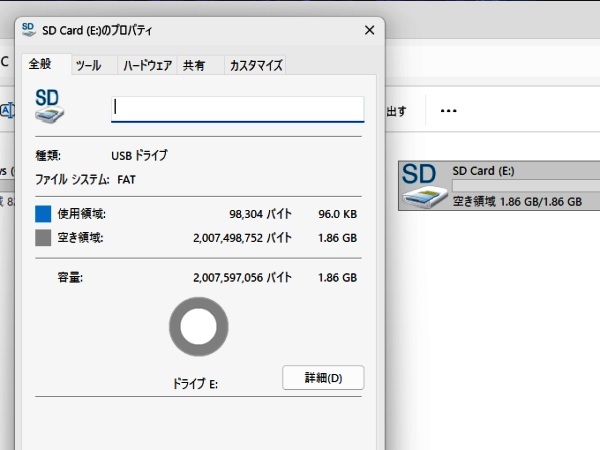Viewport: 600px width, 450px height.
Task: Click the 96.0 KB used size text
Action: [x=338, y=214]
